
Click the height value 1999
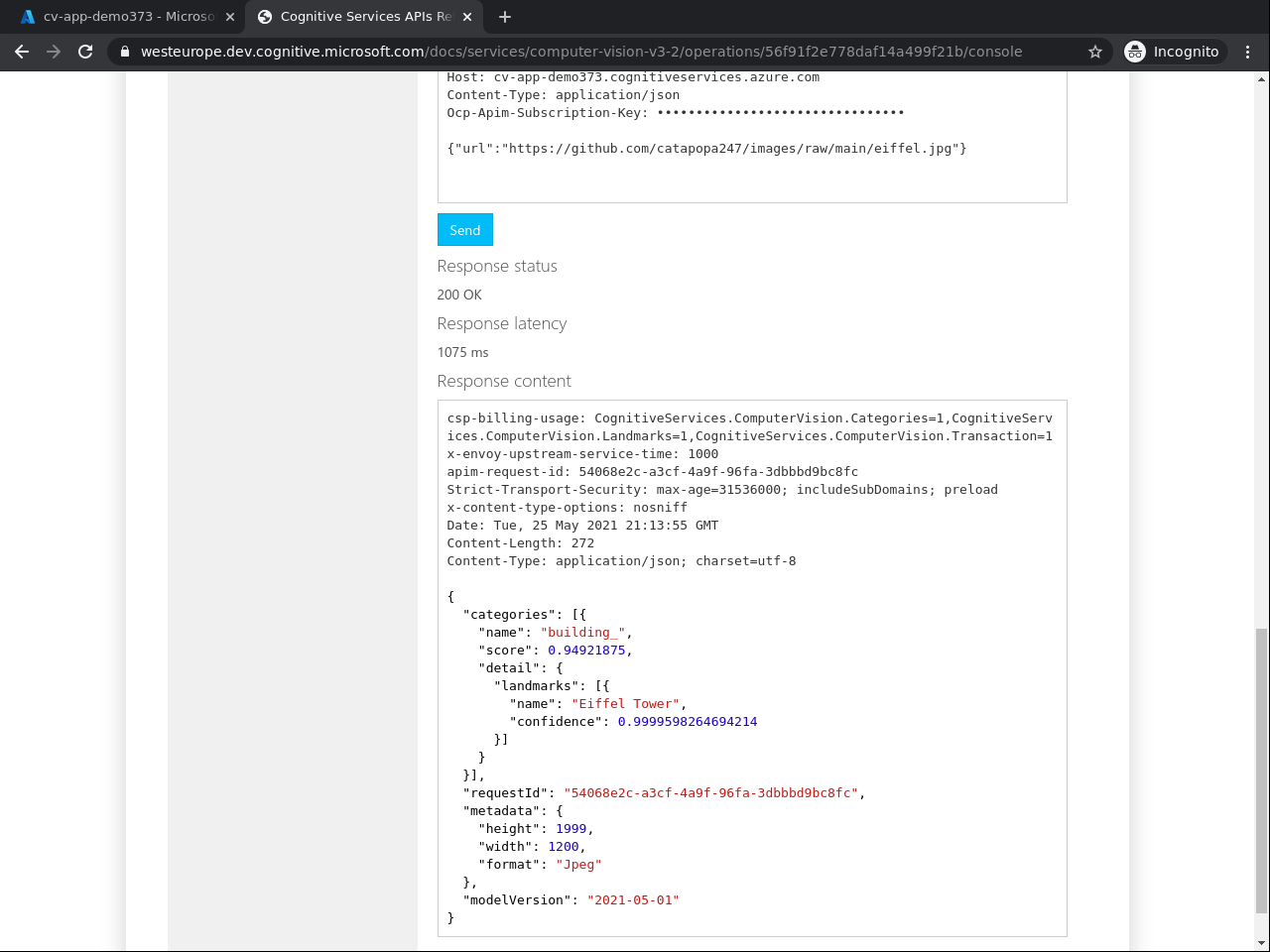[x=571, y=829]
